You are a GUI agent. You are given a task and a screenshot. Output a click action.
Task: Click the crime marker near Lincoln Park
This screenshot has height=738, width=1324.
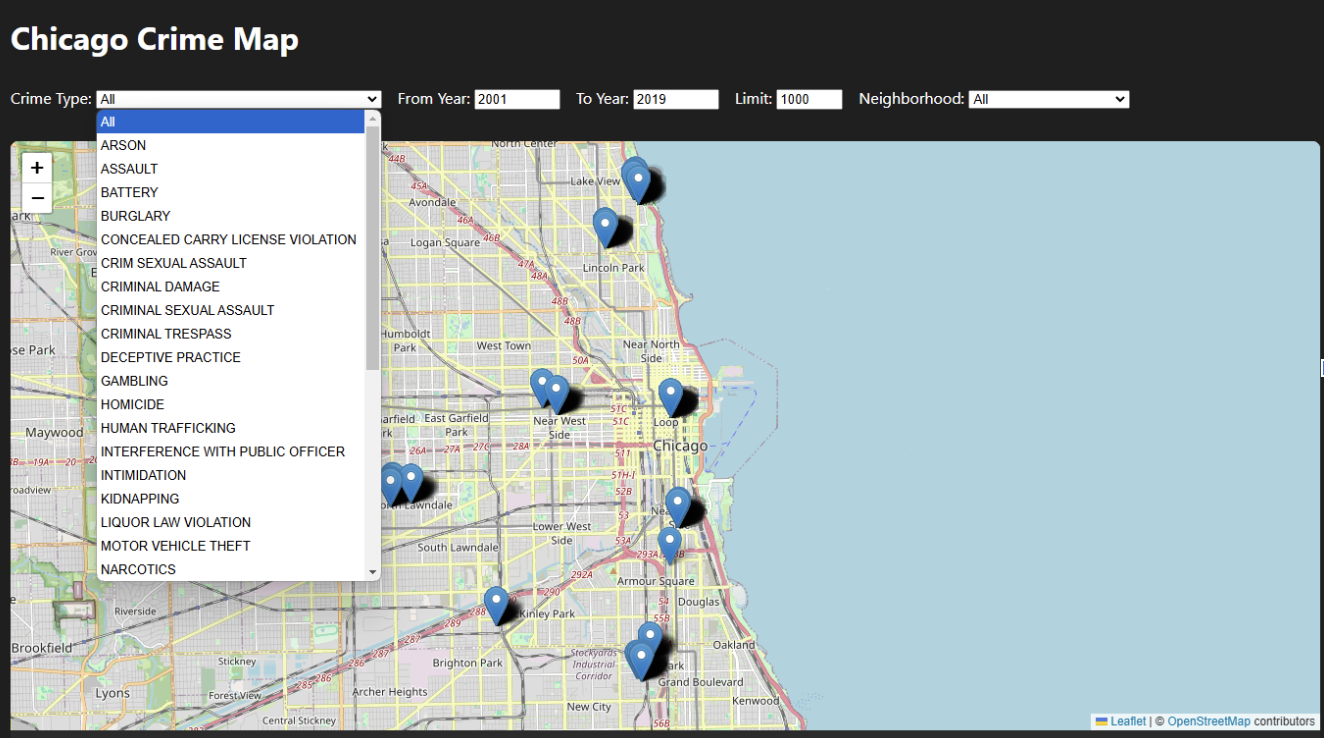point(605,224)
